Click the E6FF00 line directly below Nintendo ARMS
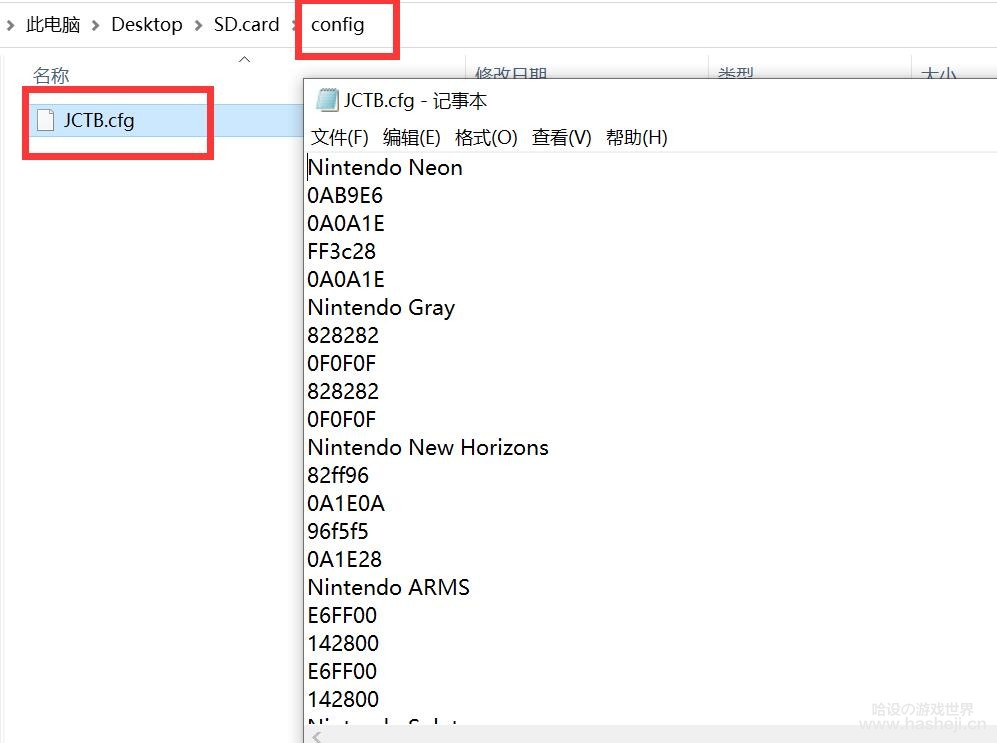This screenshot has height=743, width=997. 342,615
